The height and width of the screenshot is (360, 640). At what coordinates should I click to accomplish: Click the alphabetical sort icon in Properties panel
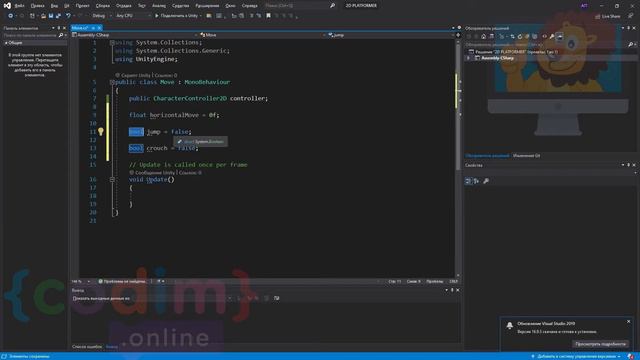[476, 181]
